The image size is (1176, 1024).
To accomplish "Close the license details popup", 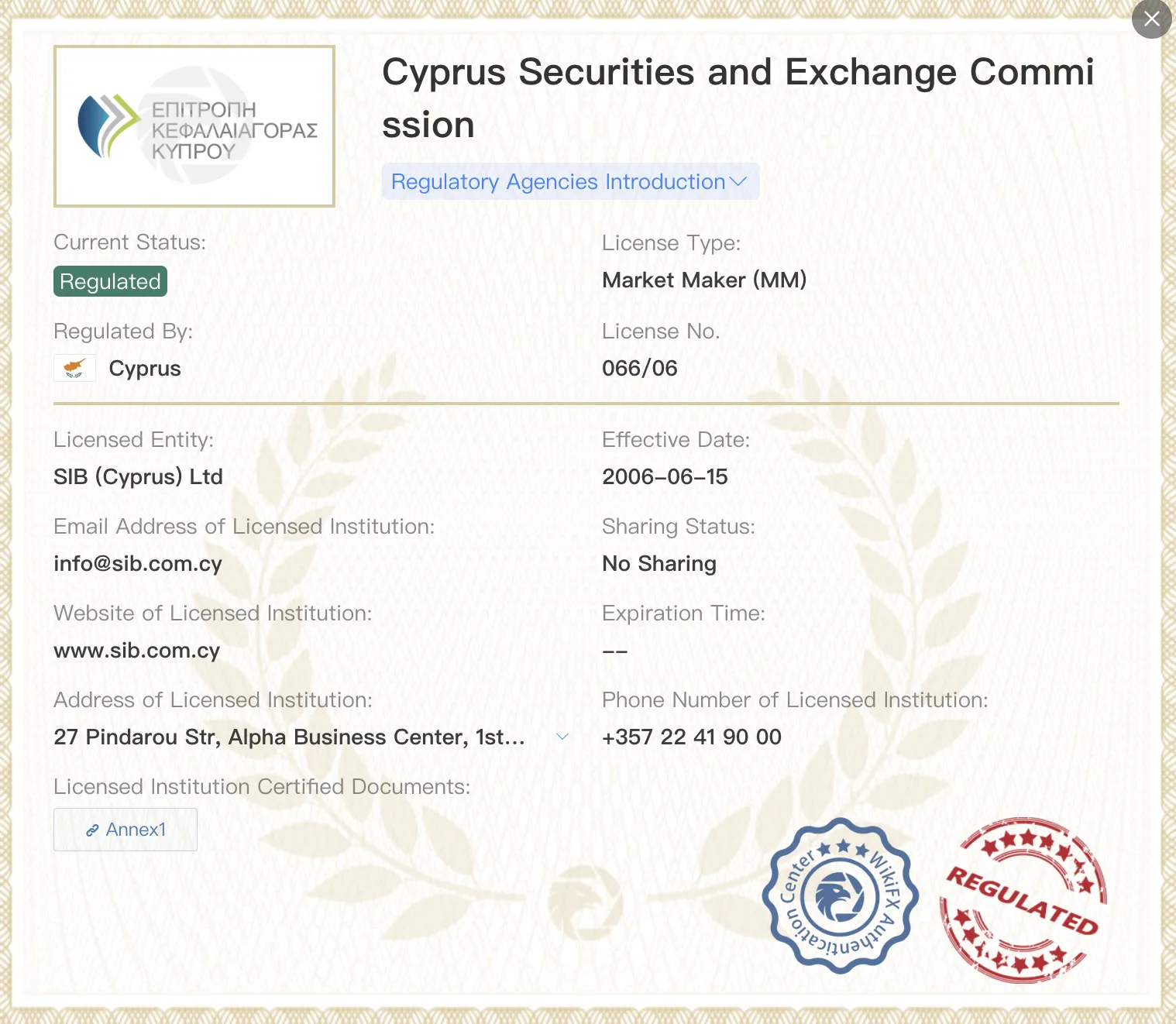I will (x=1152, y=19).
